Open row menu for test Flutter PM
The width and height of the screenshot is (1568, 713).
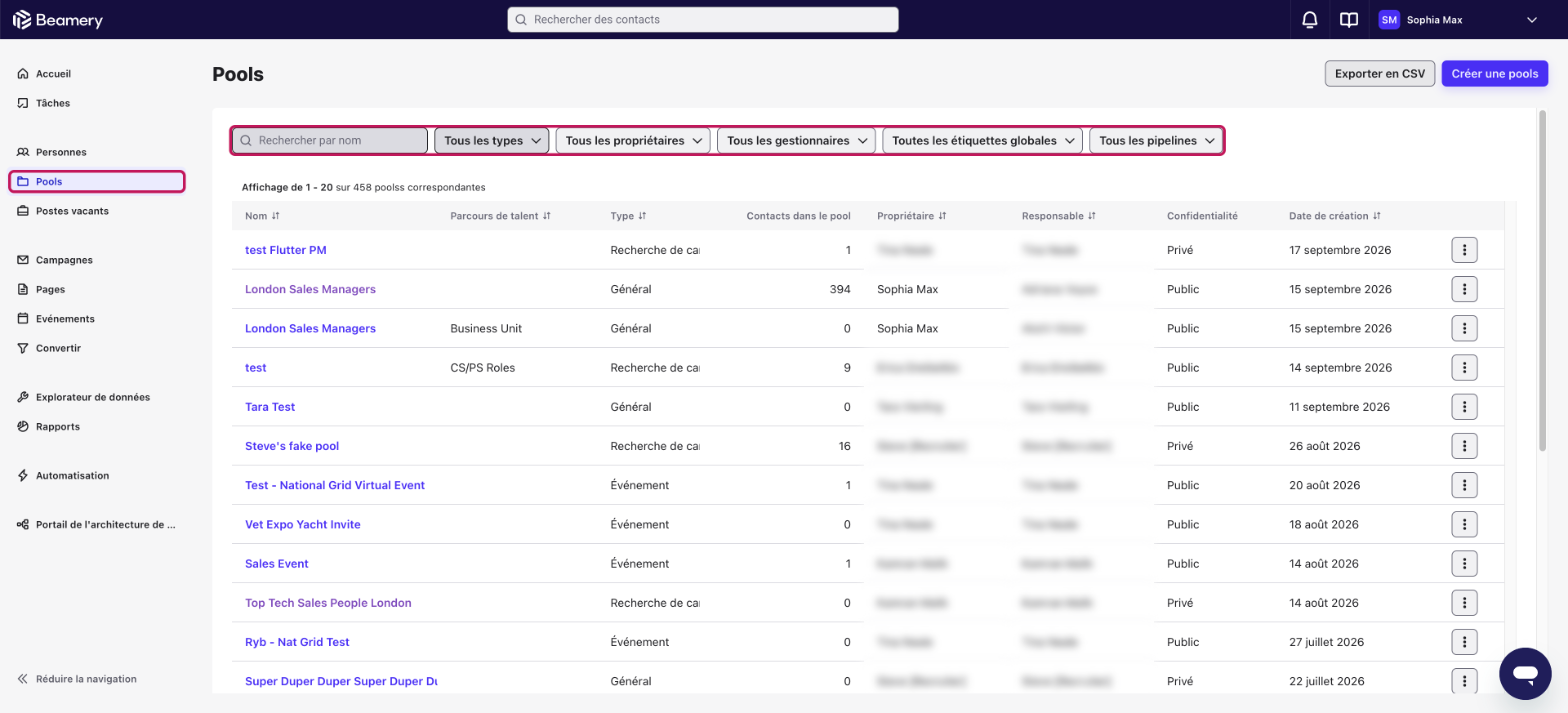1464,250
